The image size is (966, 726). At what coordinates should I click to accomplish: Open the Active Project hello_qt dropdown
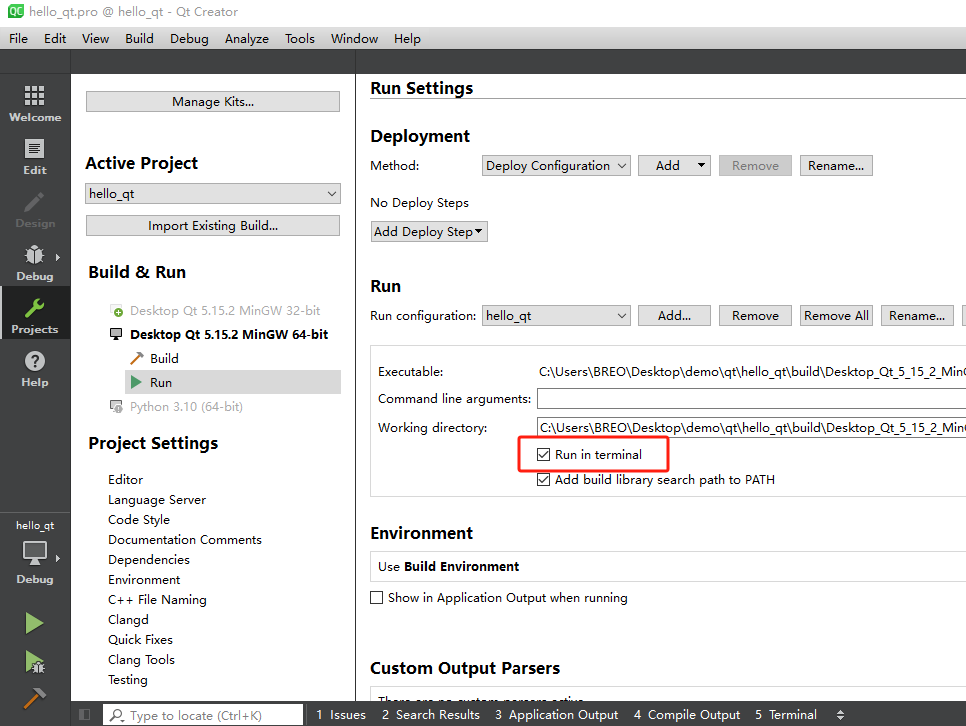point(213,194)
